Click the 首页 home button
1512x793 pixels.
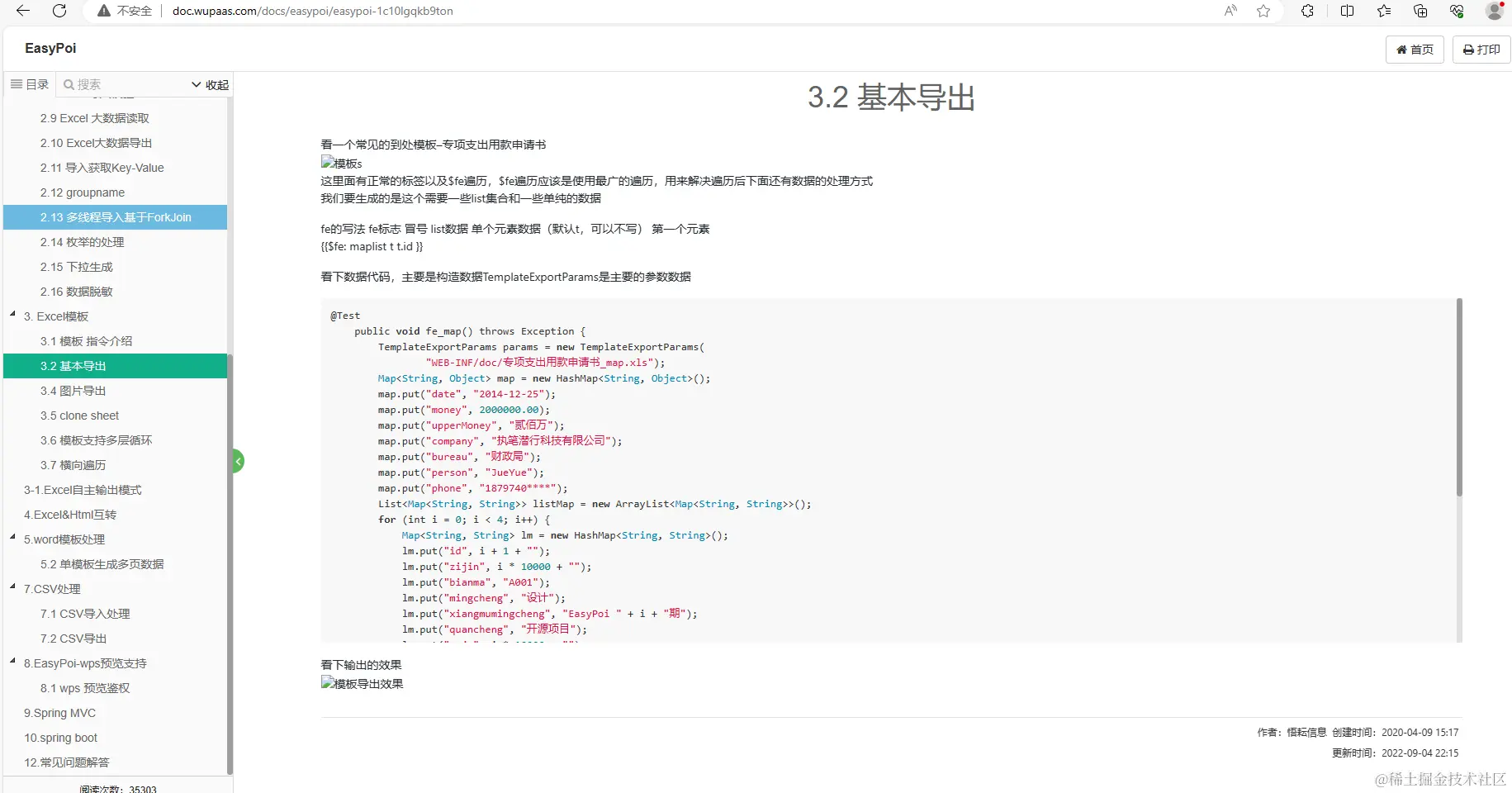1415,50
